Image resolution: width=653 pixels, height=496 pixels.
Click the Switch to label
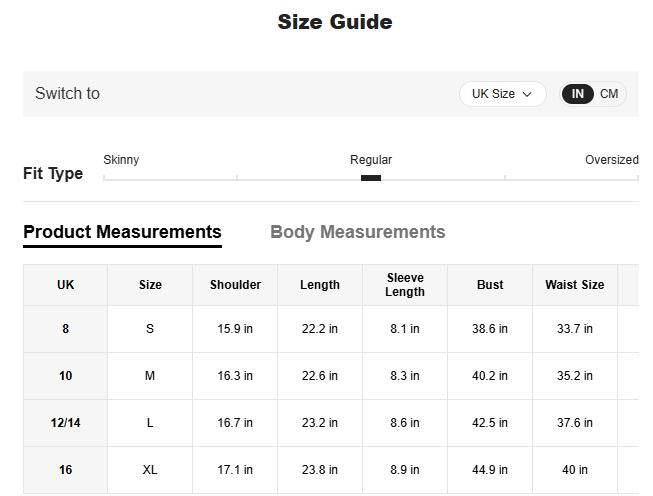[x=67, y=94]
